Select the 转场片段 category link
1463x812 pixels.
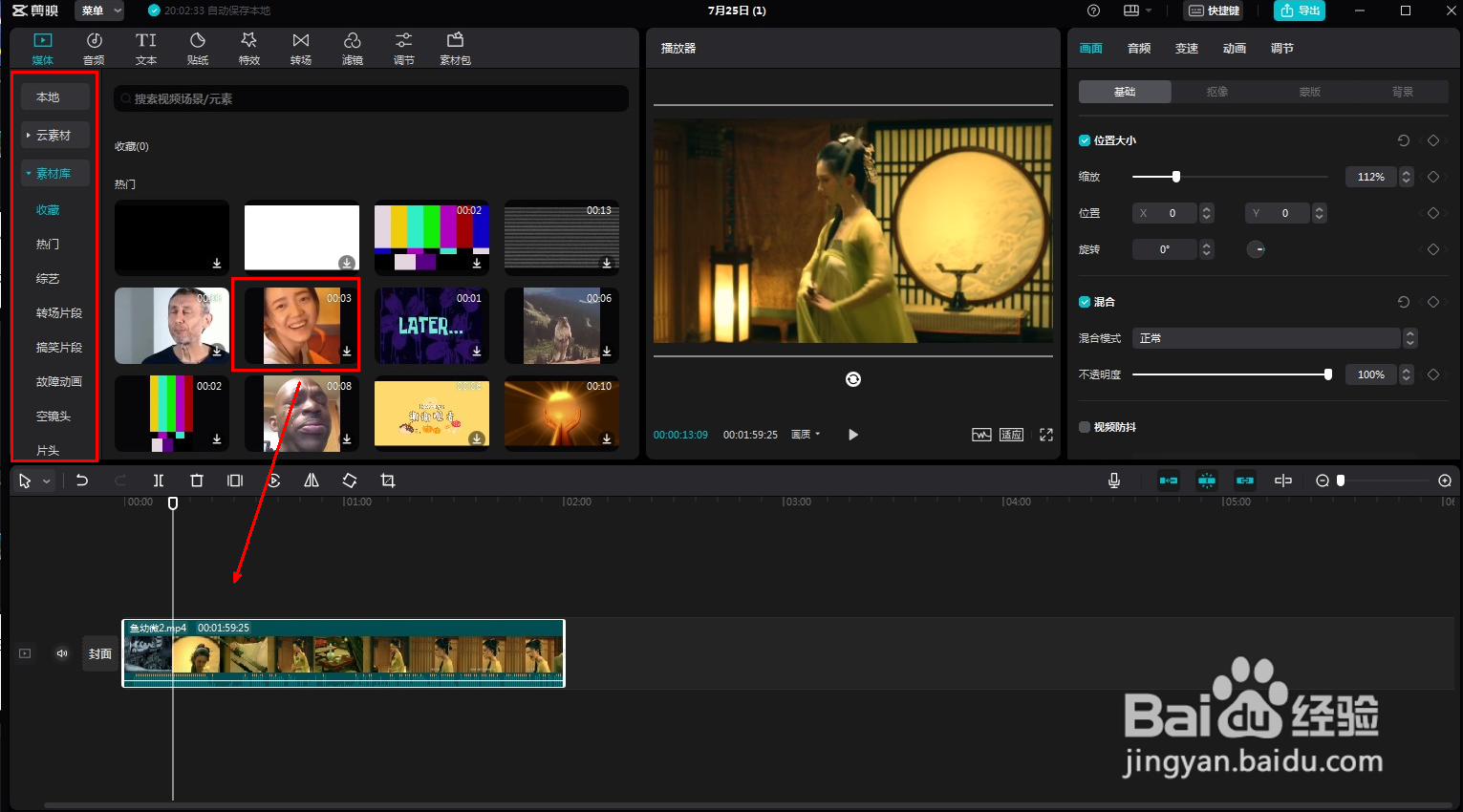(59, 313)
